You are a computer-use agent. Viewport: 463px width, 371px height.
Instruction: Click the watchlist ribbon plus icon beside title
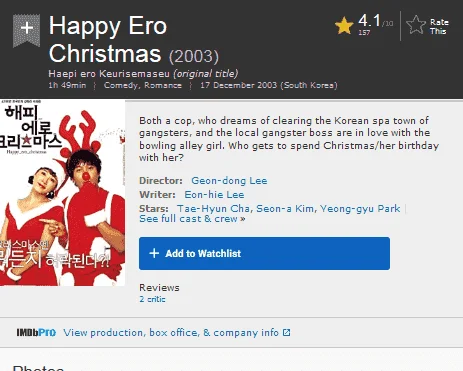tap(26, 30)
